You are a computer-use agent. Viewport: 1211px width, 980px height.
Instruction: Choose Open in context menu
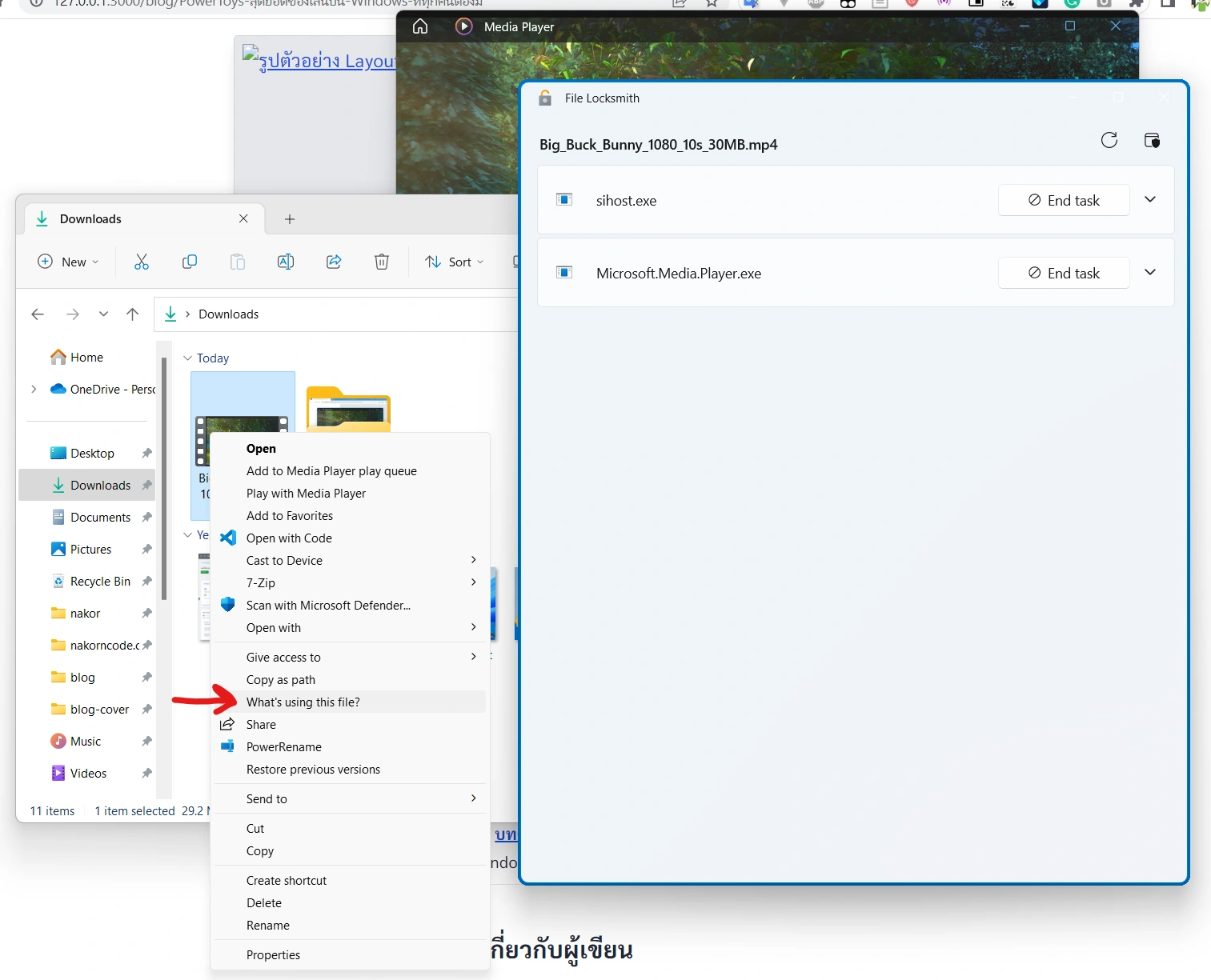coord(350,449)
